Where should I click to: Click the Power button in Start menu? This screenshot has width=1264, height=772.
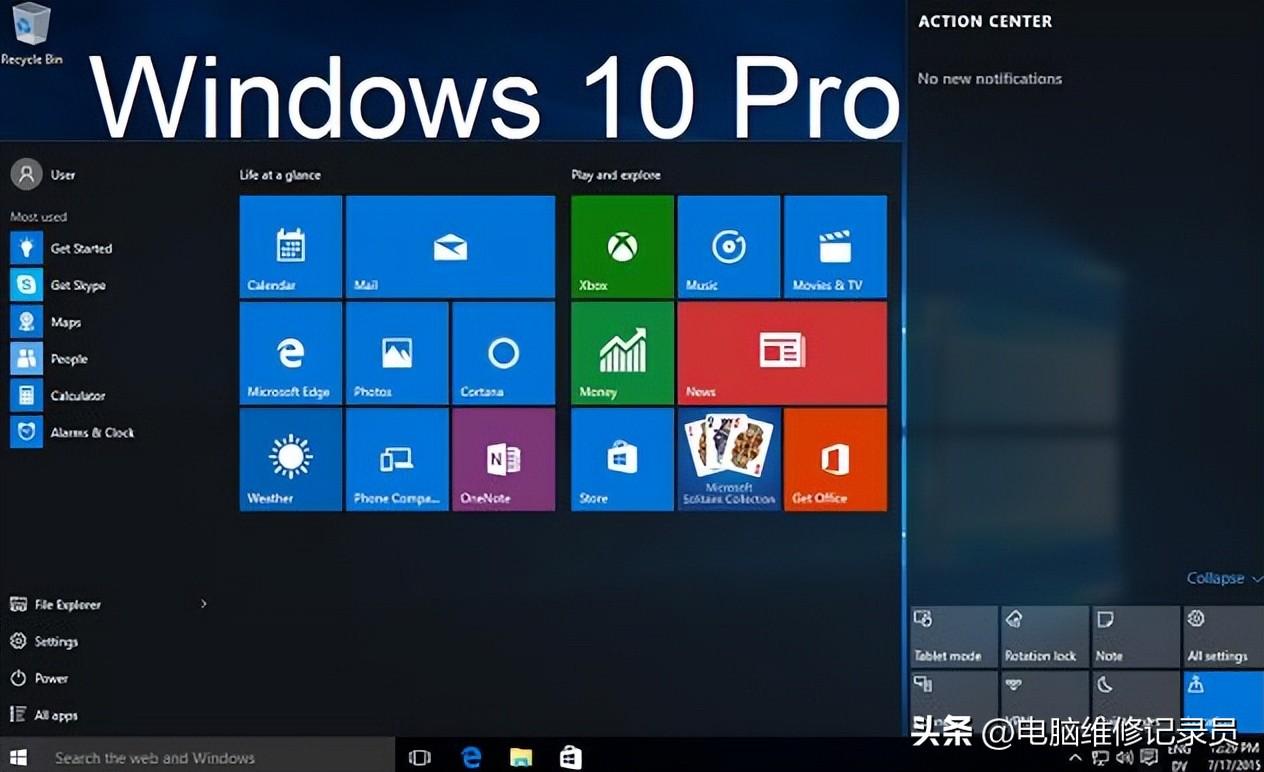40,678
